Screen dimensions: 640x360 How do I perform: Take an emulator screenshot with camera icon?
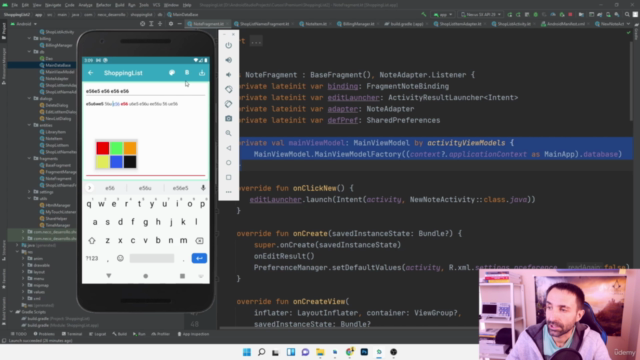(229, 118)
